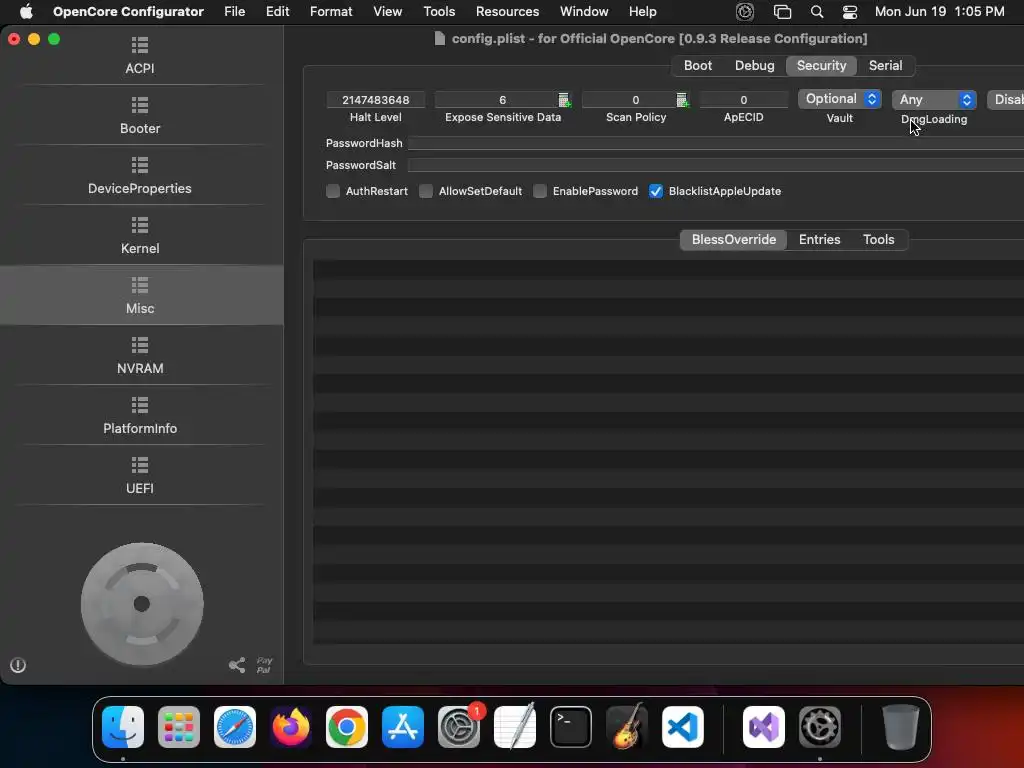
Task: Switch to the Serial tab
Action: pyautogui.click(x=885, y=66)
